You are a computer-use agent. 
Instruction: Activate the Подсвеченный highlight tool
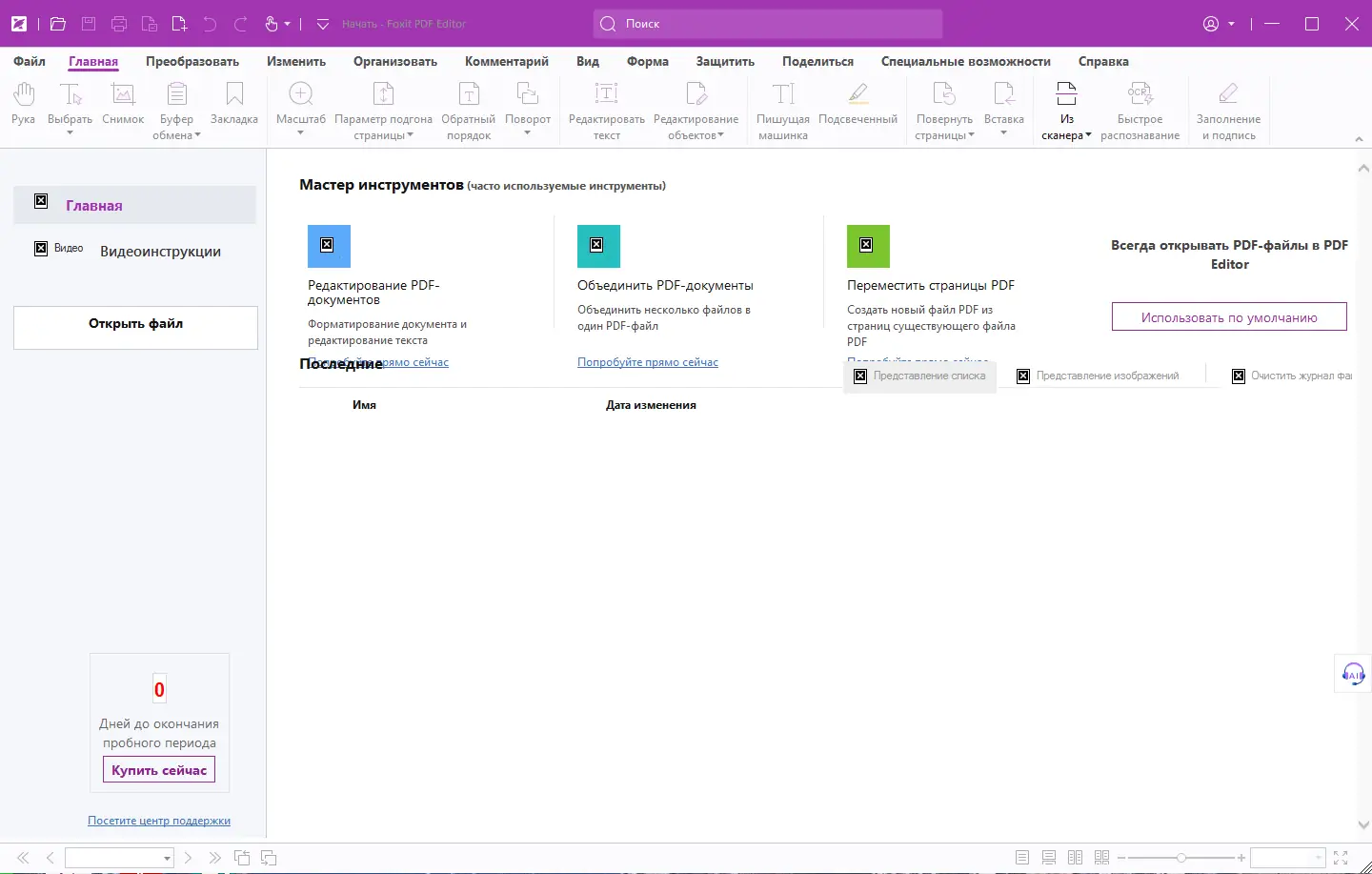pyautogui.click(x=857, y=104)
